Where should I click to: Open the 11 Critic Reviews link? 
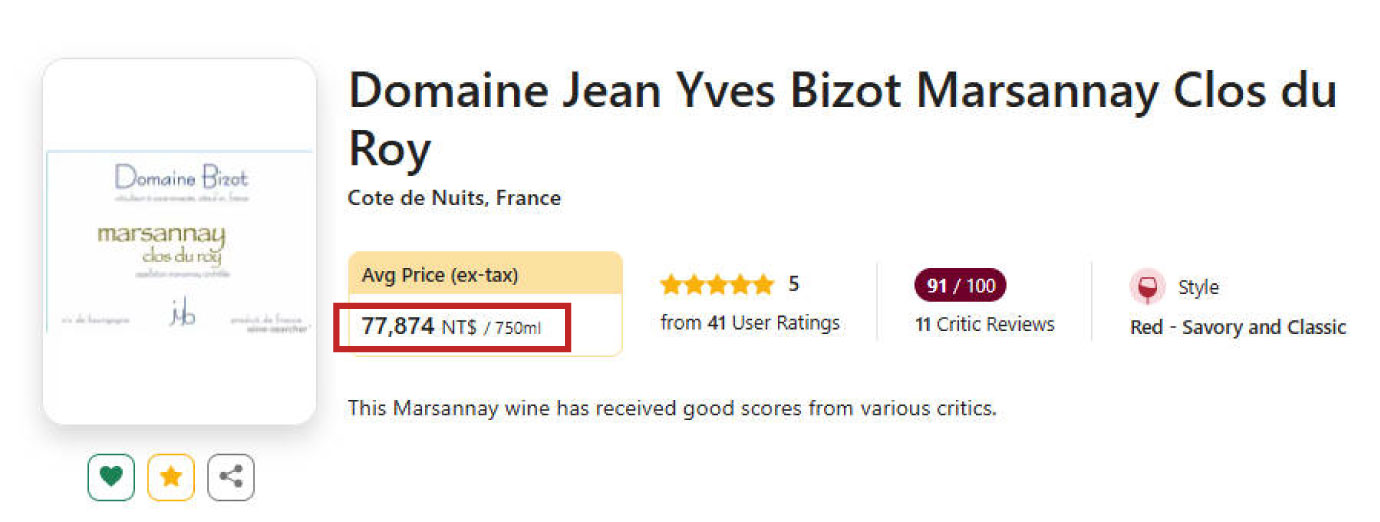pyautogui.click(x=984, y=324)
